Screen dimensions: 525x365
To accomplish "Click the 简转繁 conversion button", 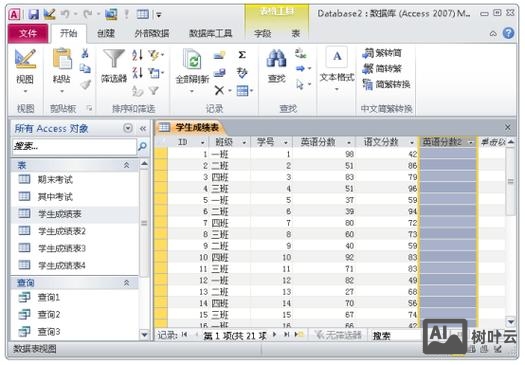I will (x=382, y=69).
